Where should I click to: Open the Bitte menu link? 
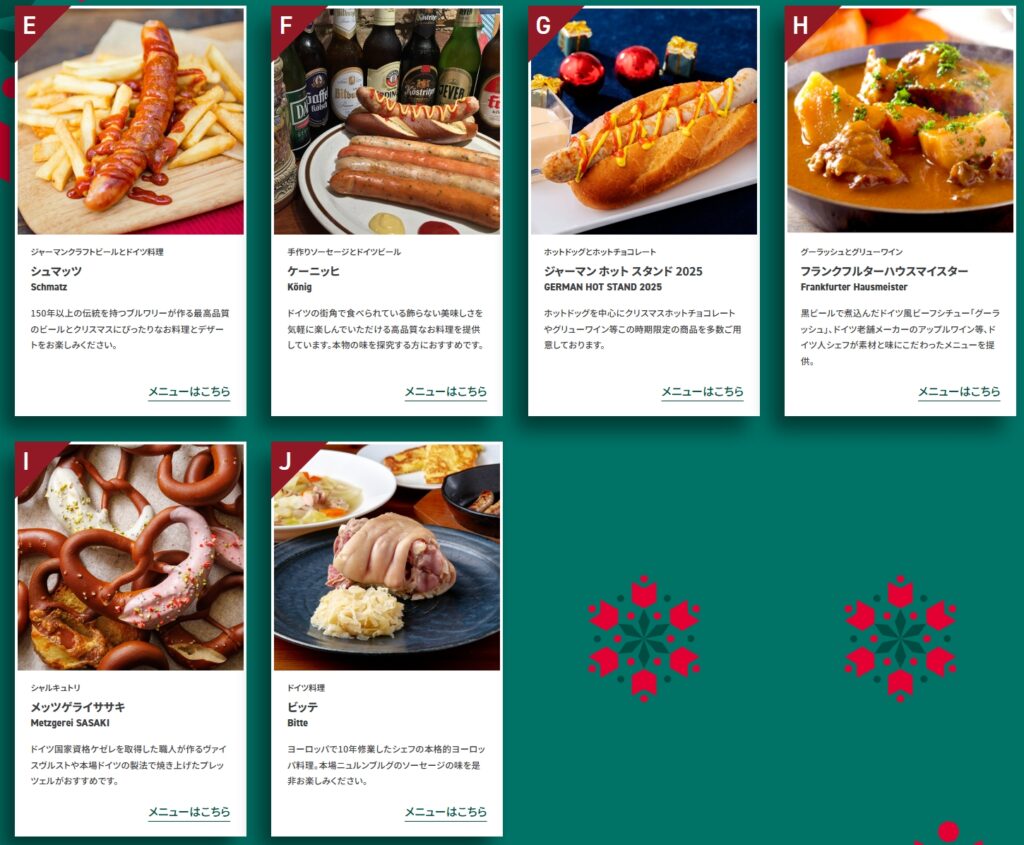point(445,812)
